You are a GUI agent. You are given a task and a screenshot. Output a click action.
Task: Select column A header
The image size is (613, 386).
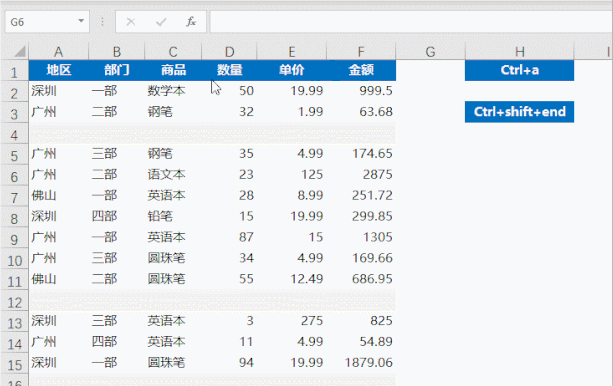point(58,52)
